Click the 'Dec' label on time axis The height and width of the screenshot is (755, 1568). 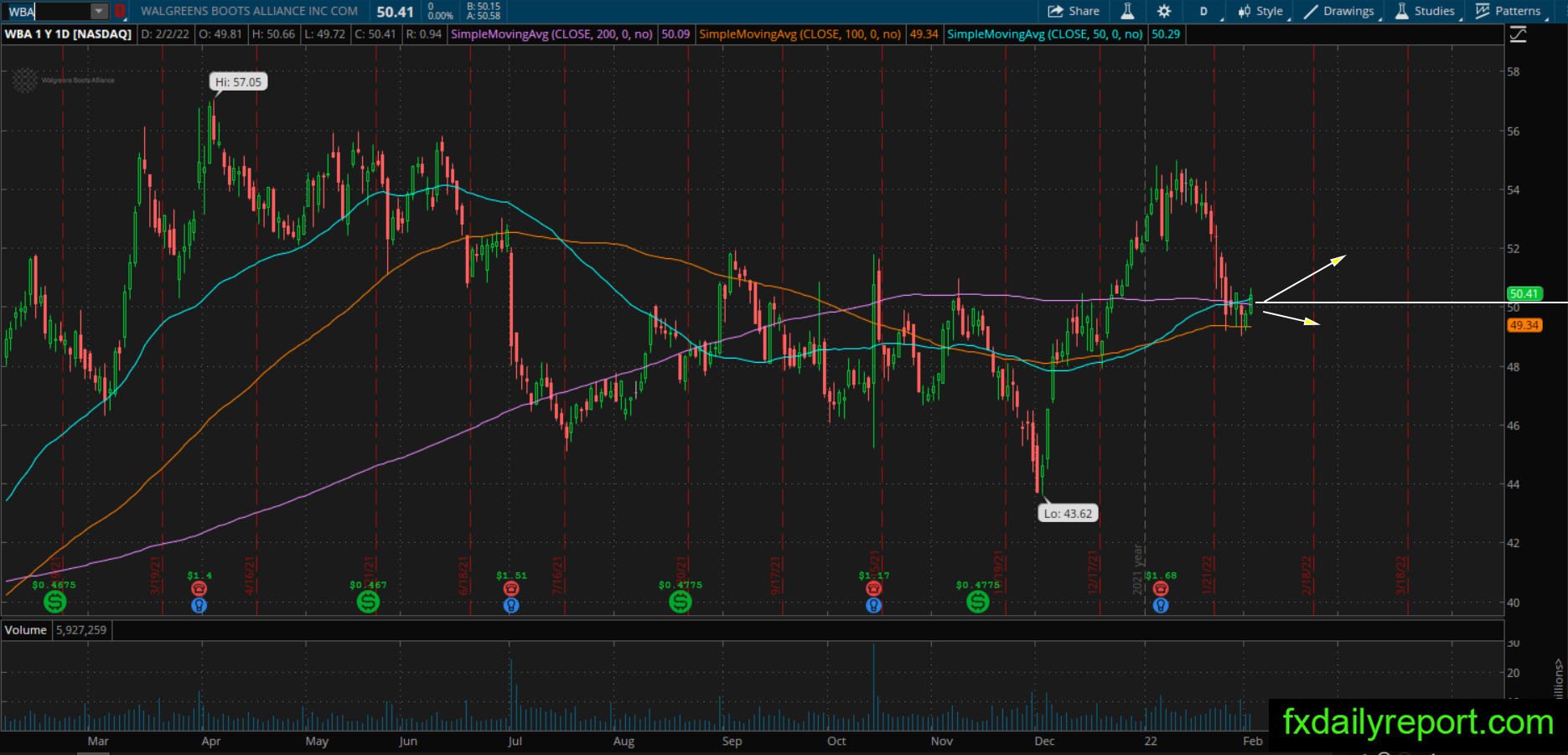(x=1044, y=741)
